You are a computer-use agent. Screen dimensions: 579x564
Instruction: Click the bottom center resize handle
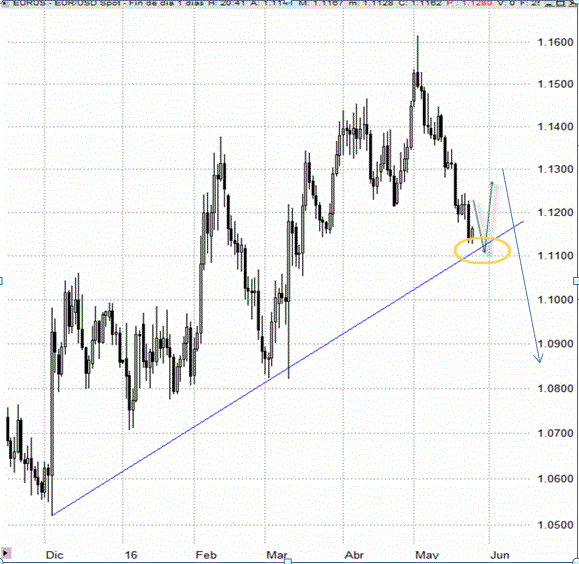(288, 561)
